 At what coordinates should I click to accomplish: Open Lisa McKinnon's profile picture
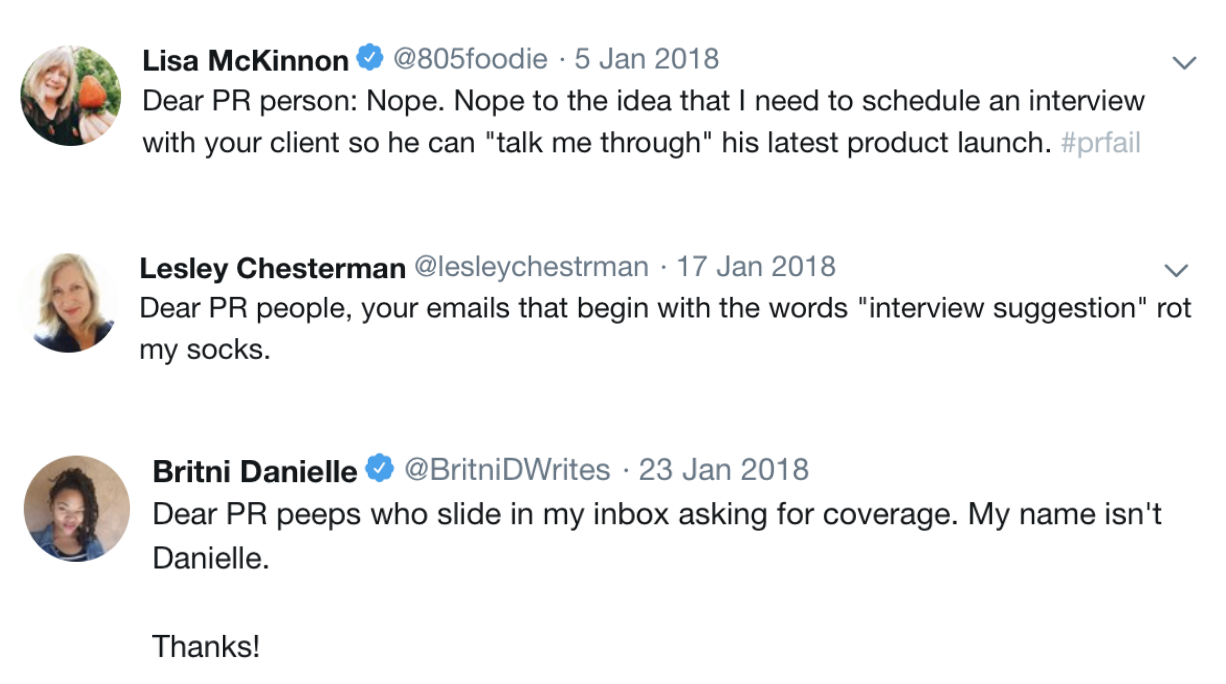tap(71, 95)
